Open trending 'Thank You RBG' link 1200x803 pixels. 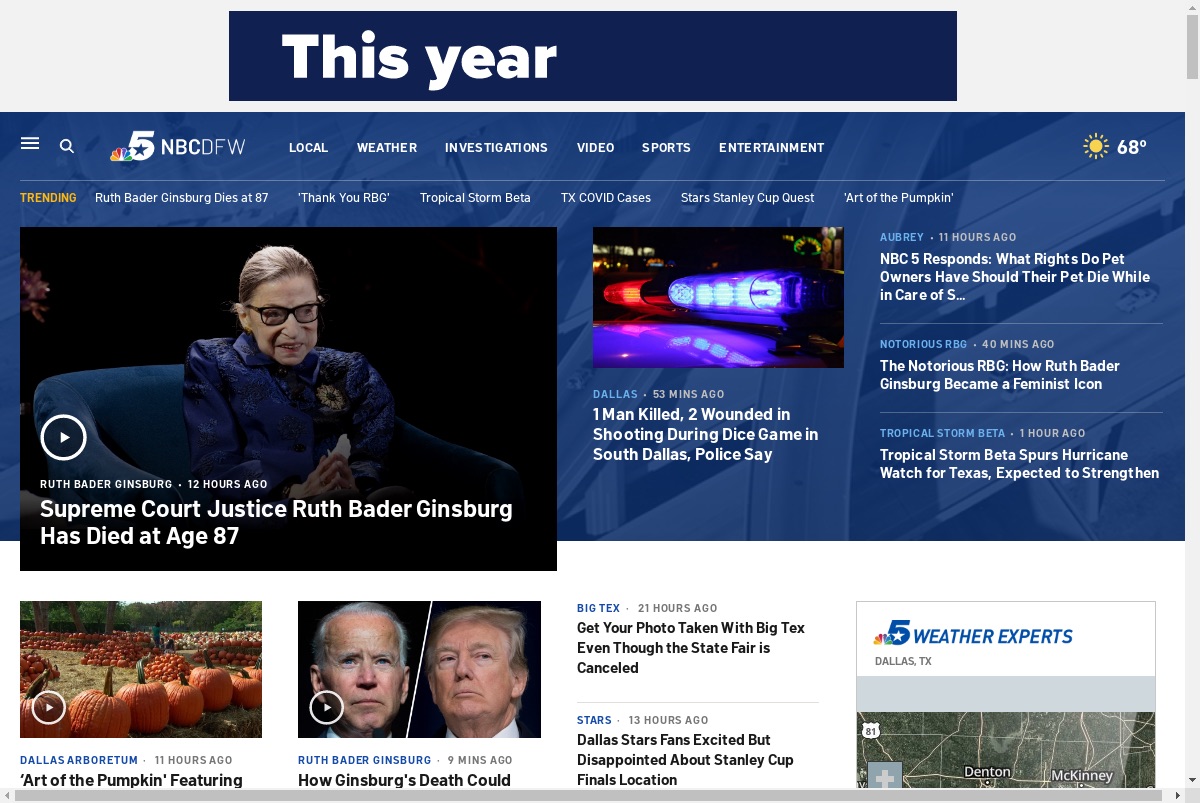343,197
